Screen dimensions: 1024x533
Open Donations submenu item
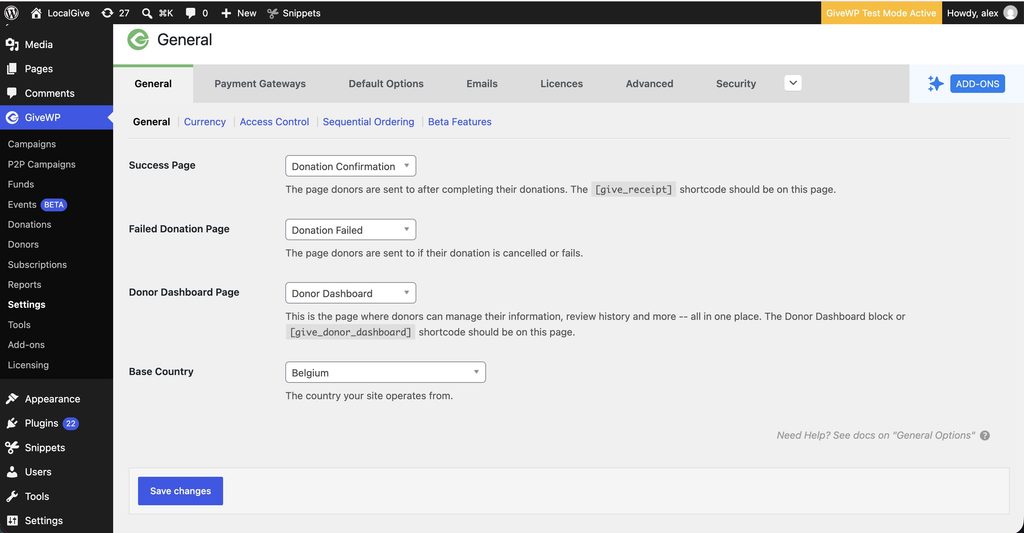click(x=29, y=224)
